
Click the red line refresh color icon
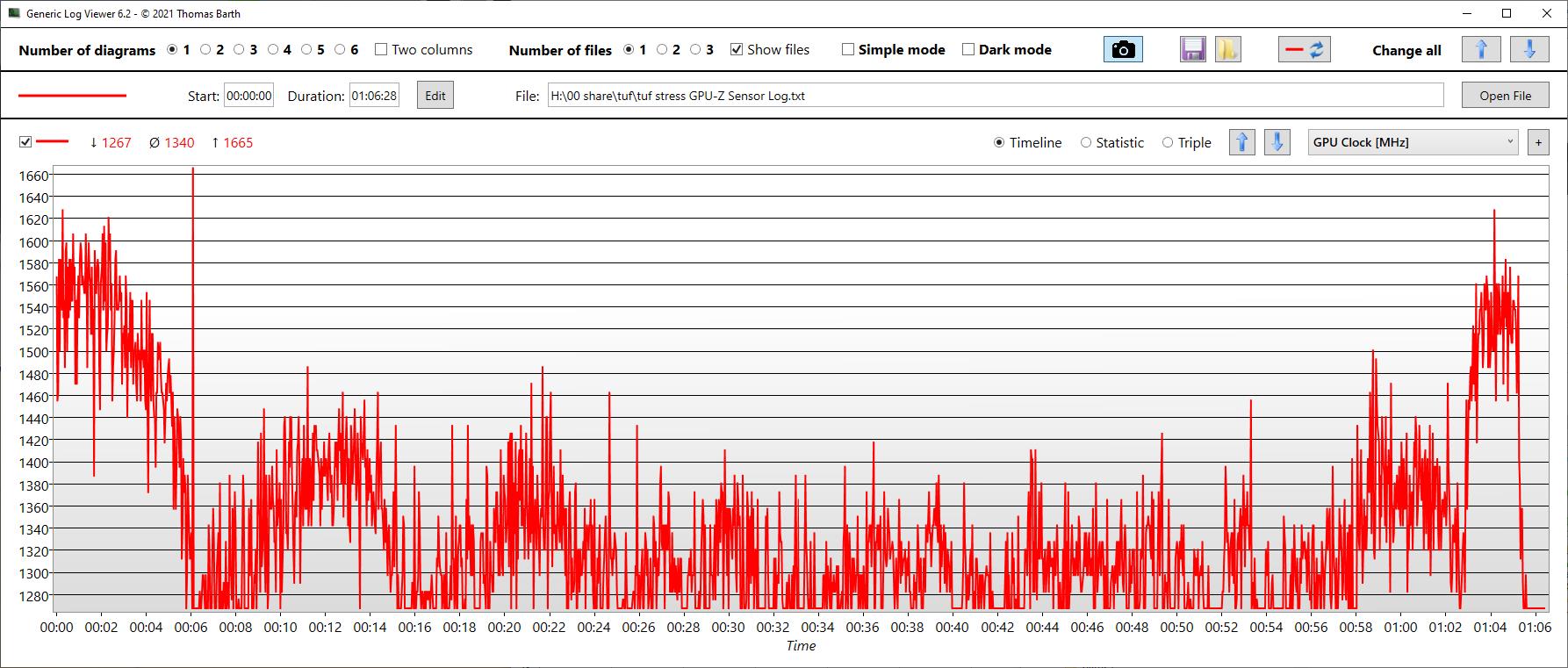click(1304, 50)
